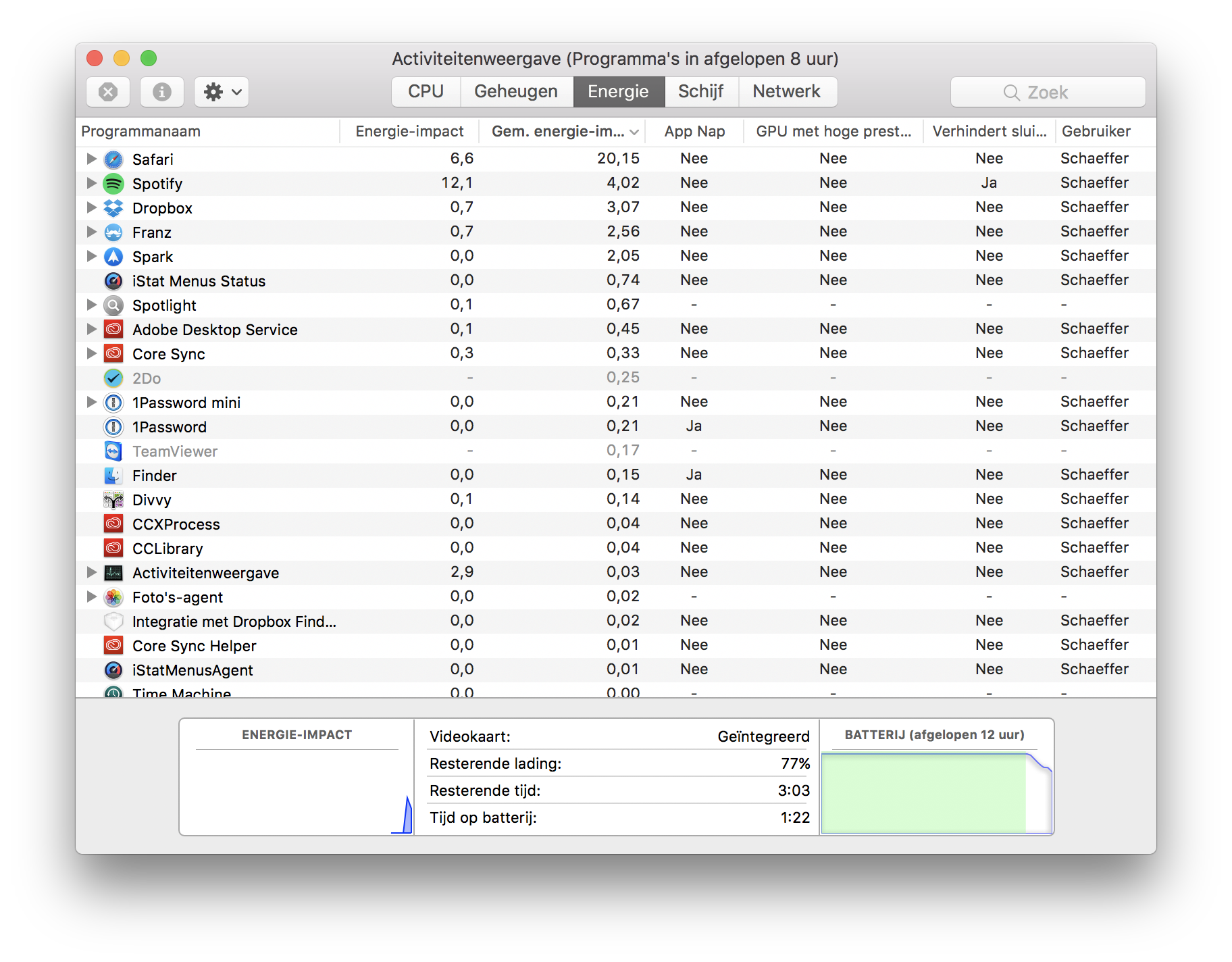Image resolution: width=1232 pixels, height=962 pixels.
Task: Click the Activiteitenweergave app icon
Action: [x=113, y=573]
